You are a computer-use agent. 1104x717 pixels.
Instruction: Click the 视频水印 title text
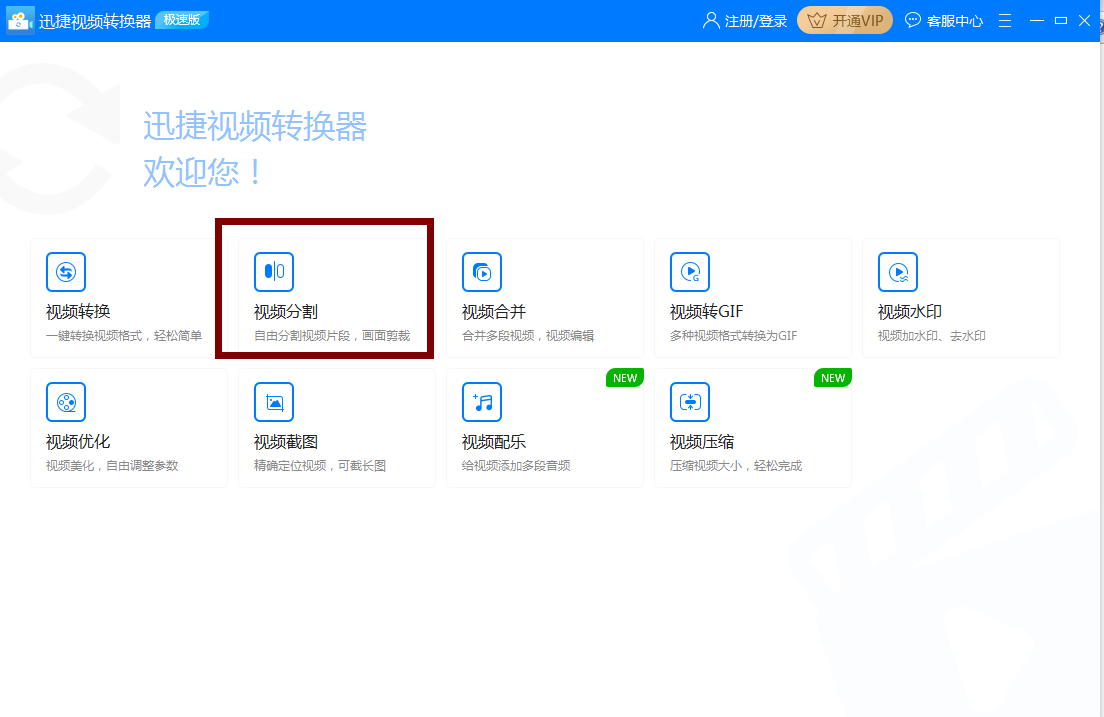point(910,311)
